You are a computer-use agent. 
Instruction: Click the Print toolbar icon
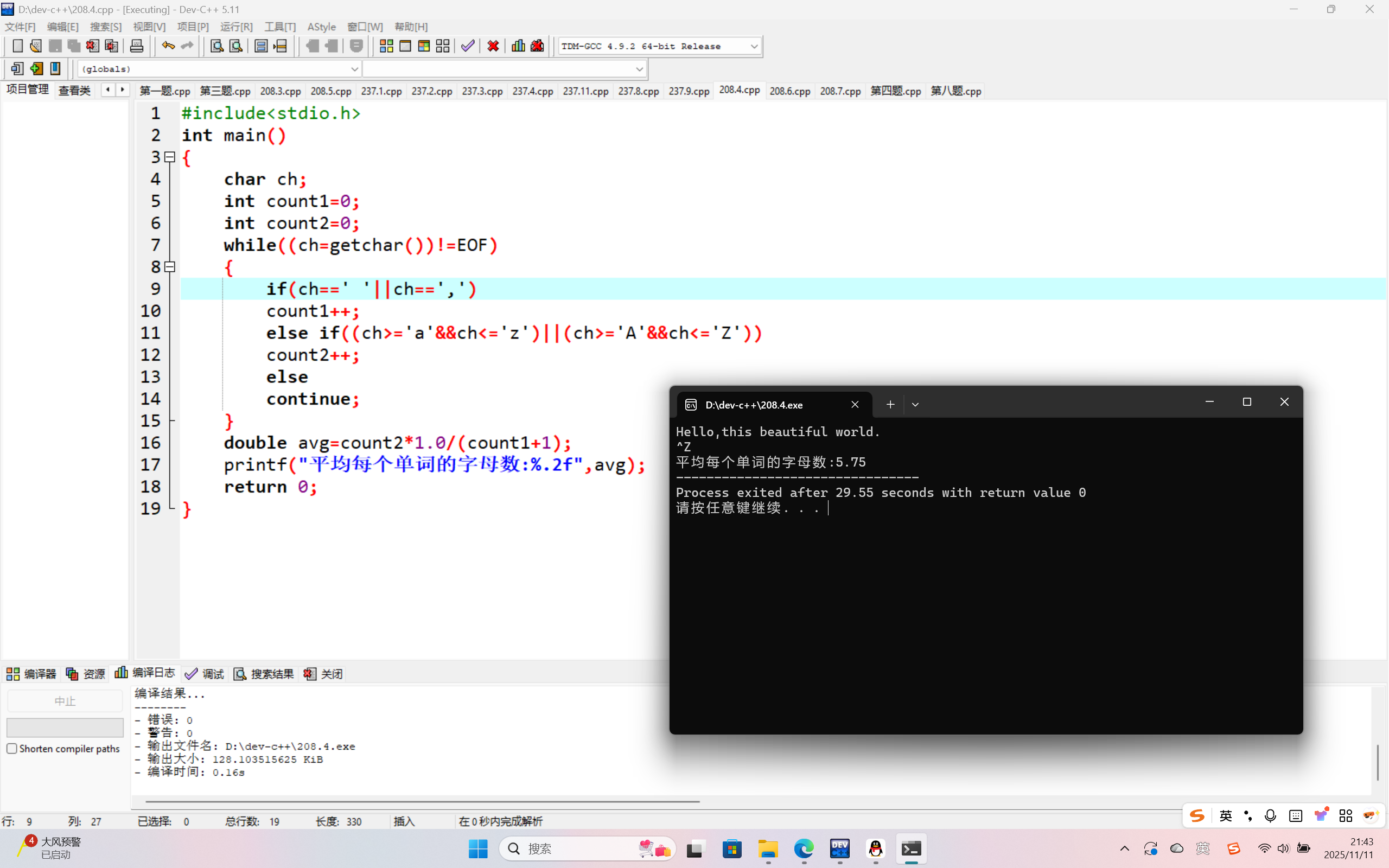[x=137, y=46]
